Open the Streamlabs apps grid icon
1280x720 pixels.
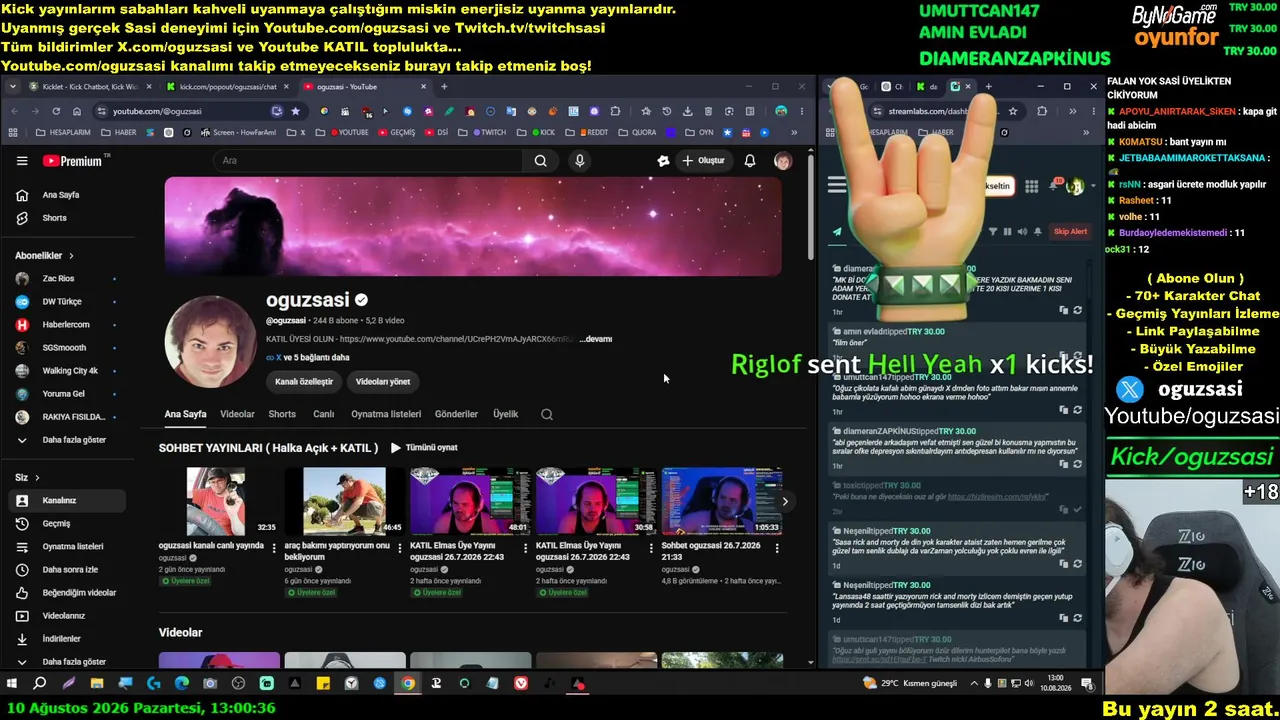pos(1034,186)
